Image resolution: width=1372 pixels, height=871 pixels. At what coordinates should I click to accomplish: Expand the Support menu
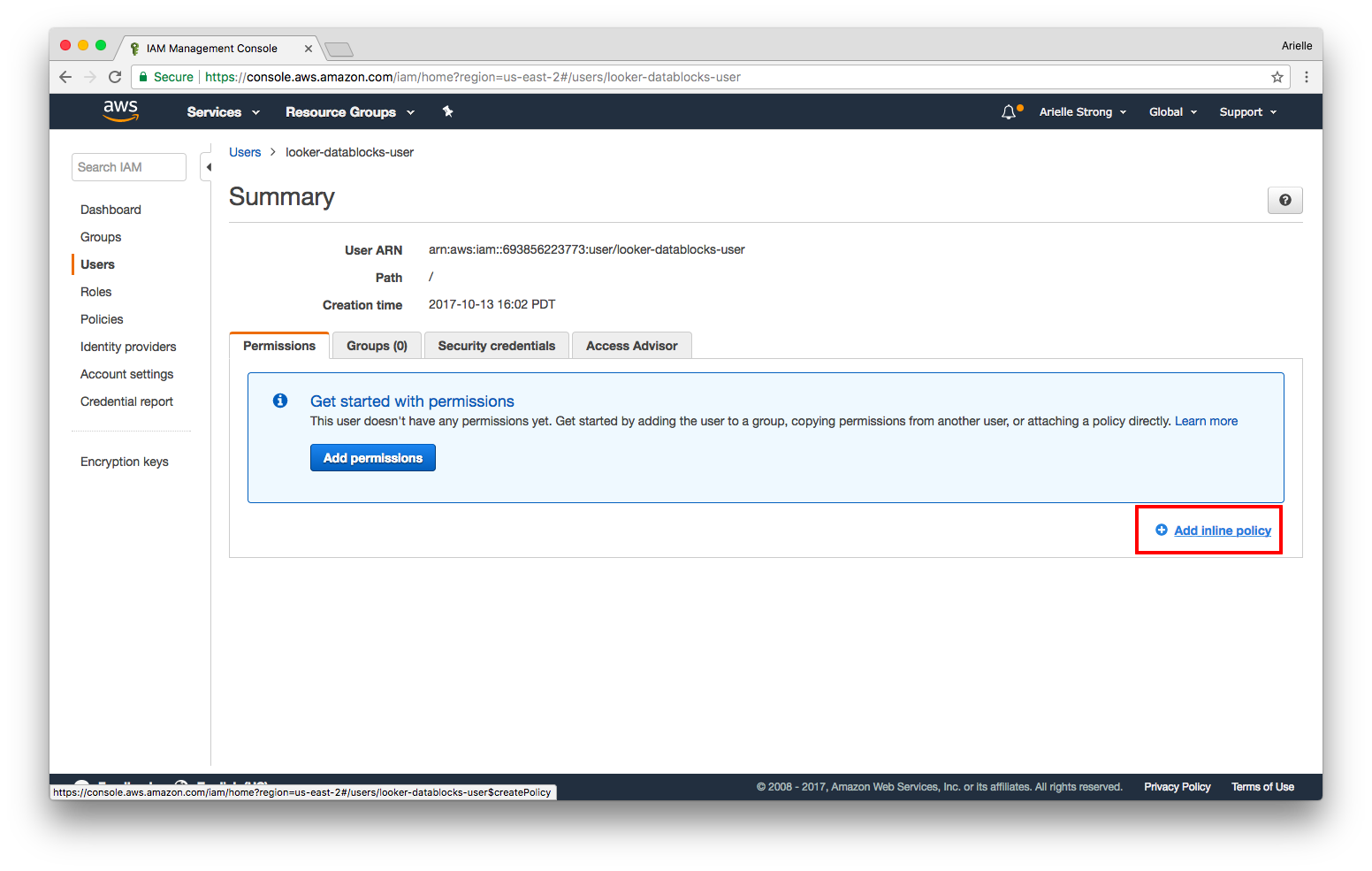pos(1248,112)
